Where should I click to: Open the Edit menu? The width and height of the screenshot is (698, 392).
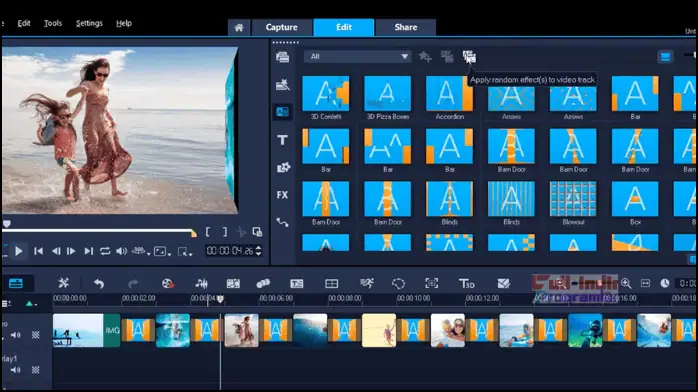(x=24, y=23)
